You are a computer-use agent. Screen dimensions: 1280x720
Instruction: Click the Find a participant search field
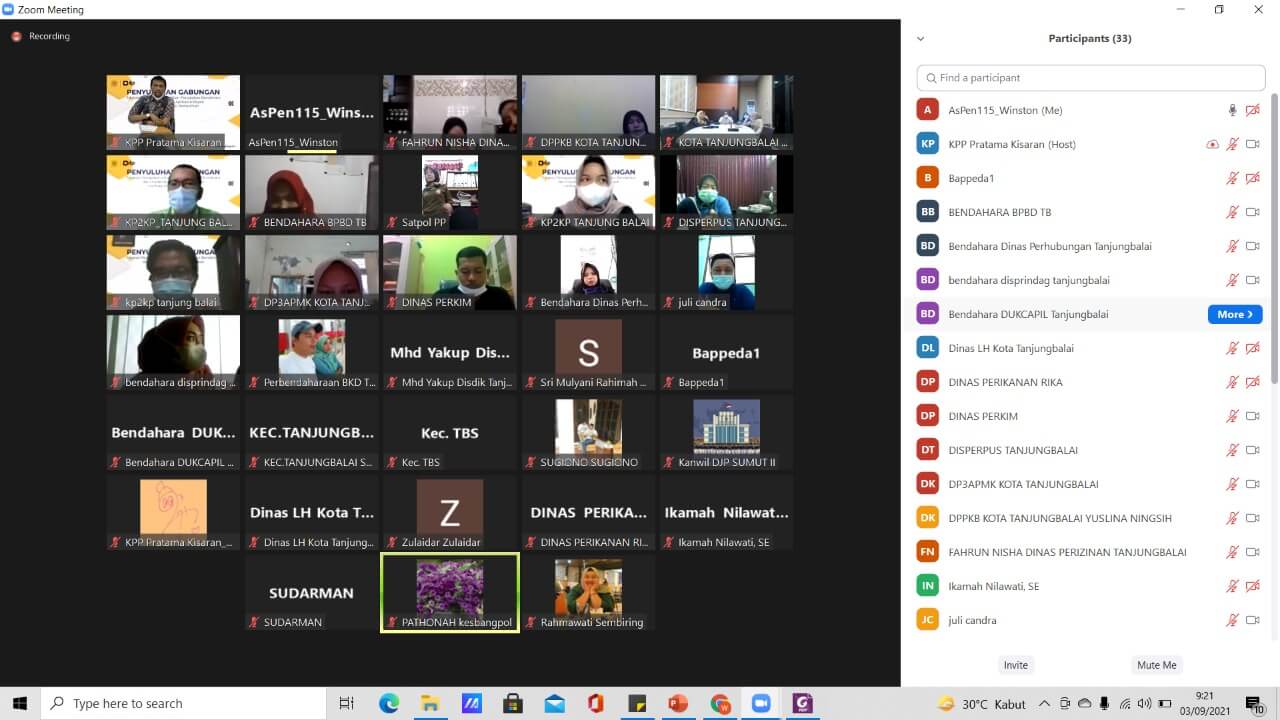(1090, 78)
